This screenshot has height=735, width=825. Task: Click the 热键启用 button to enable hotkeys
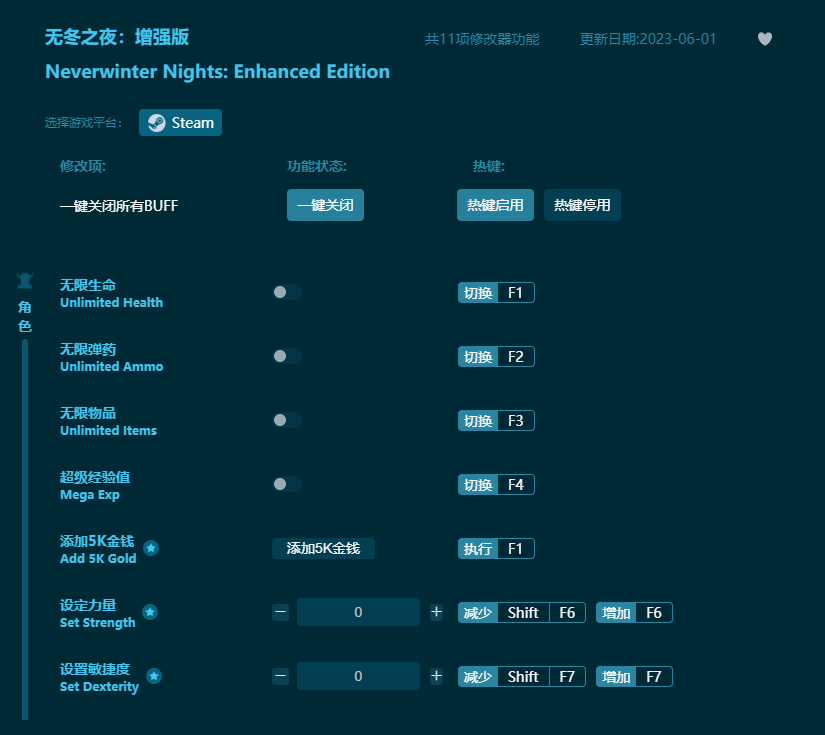tap(495, 204)
